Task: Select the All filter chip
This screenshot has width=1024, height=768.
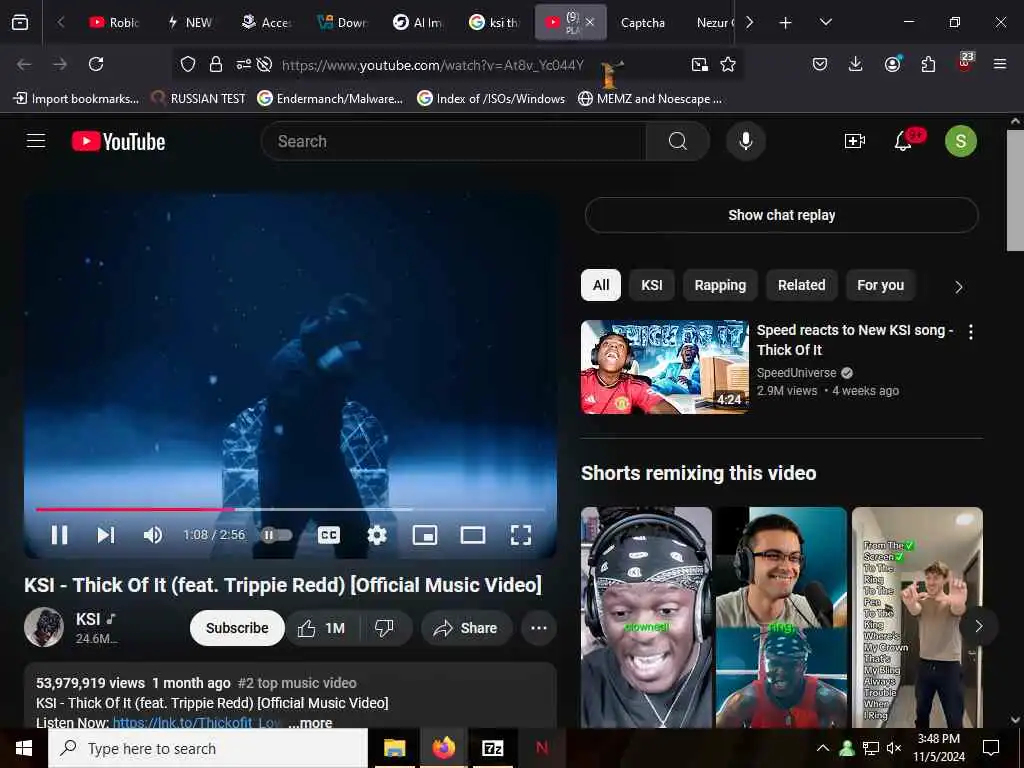Action: tap(601, 285)
